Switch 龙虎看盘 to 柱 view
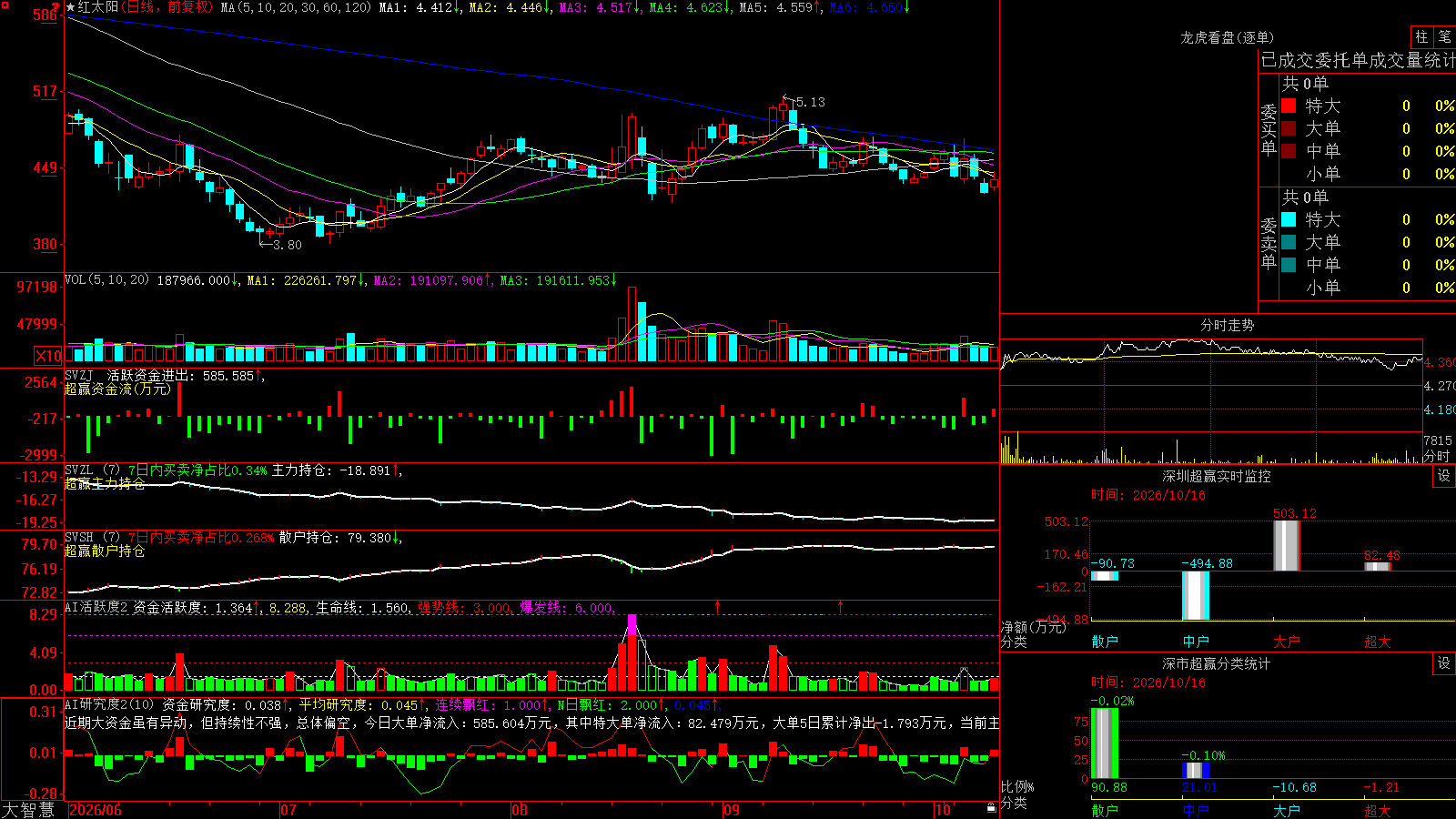Image resolution: width=1456 pixels, height=819 pixels. click(1421, 37)
